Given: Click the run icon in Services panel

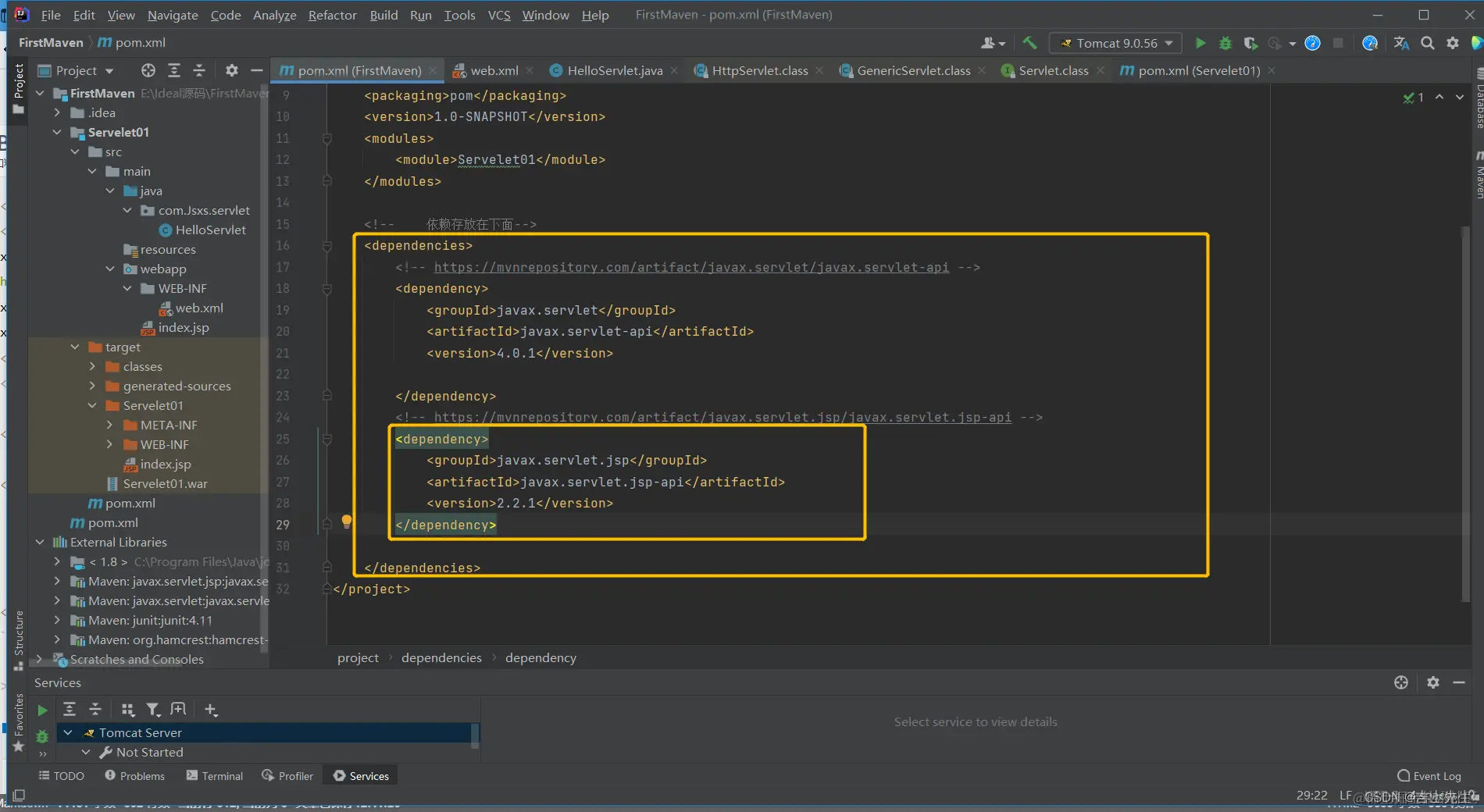Looking at the screenshot, I should pos(42,710).
